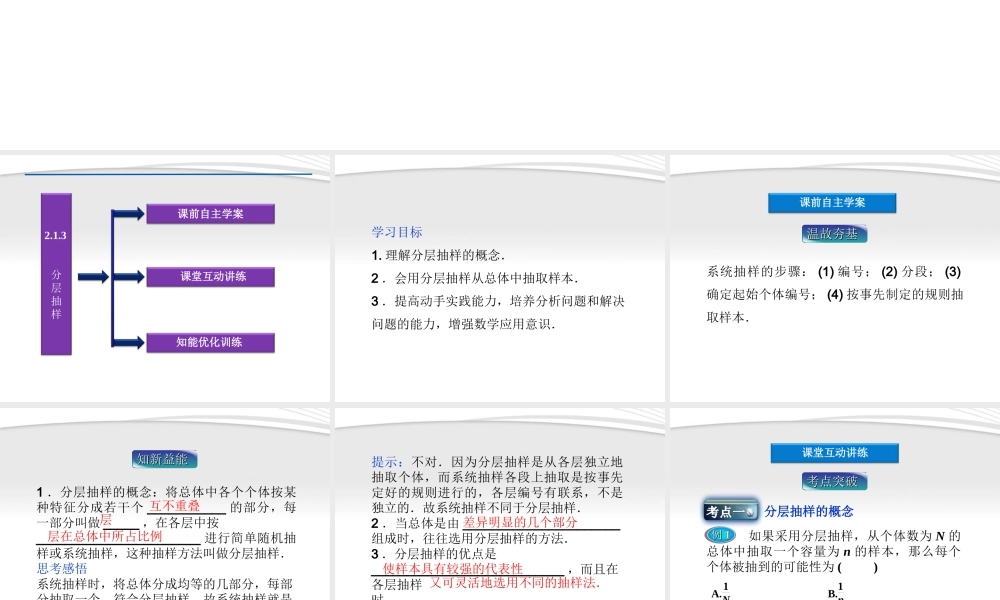Click the 知新益能 badge
Image resolution: width=1000 pixels, height=600 pixels.
[165, 459]
